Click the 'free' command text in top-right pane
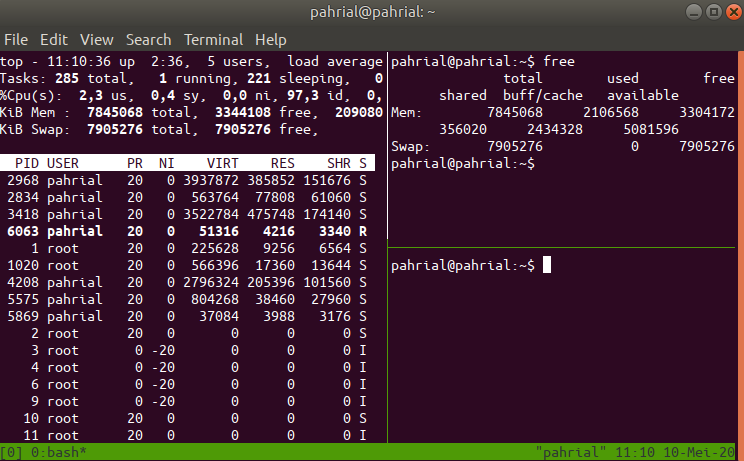Viewport: 744px width, 461px height. tap(559, 62)
